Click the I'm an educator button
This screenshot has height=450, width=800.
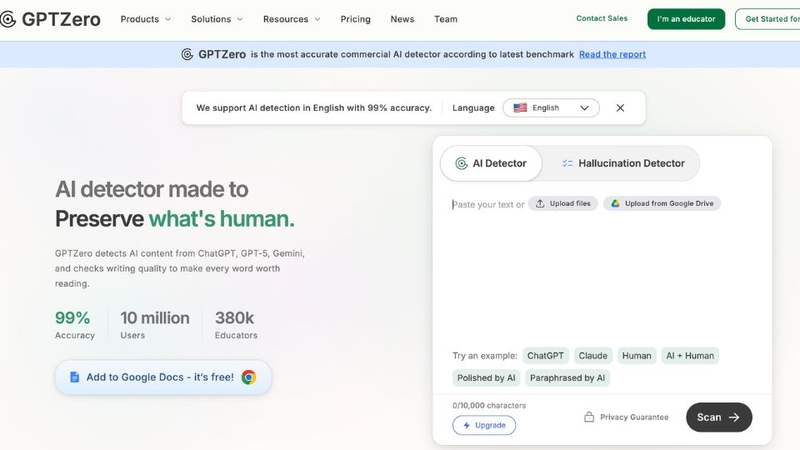686,19
